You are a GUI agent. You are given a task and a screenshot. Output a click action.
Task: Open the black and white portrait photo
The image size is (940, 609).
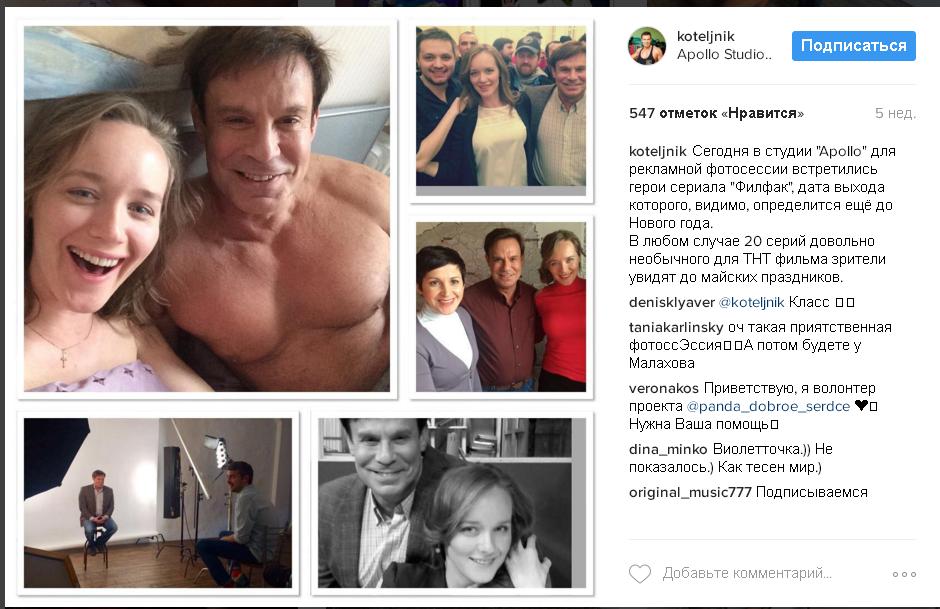coord(451,503)
